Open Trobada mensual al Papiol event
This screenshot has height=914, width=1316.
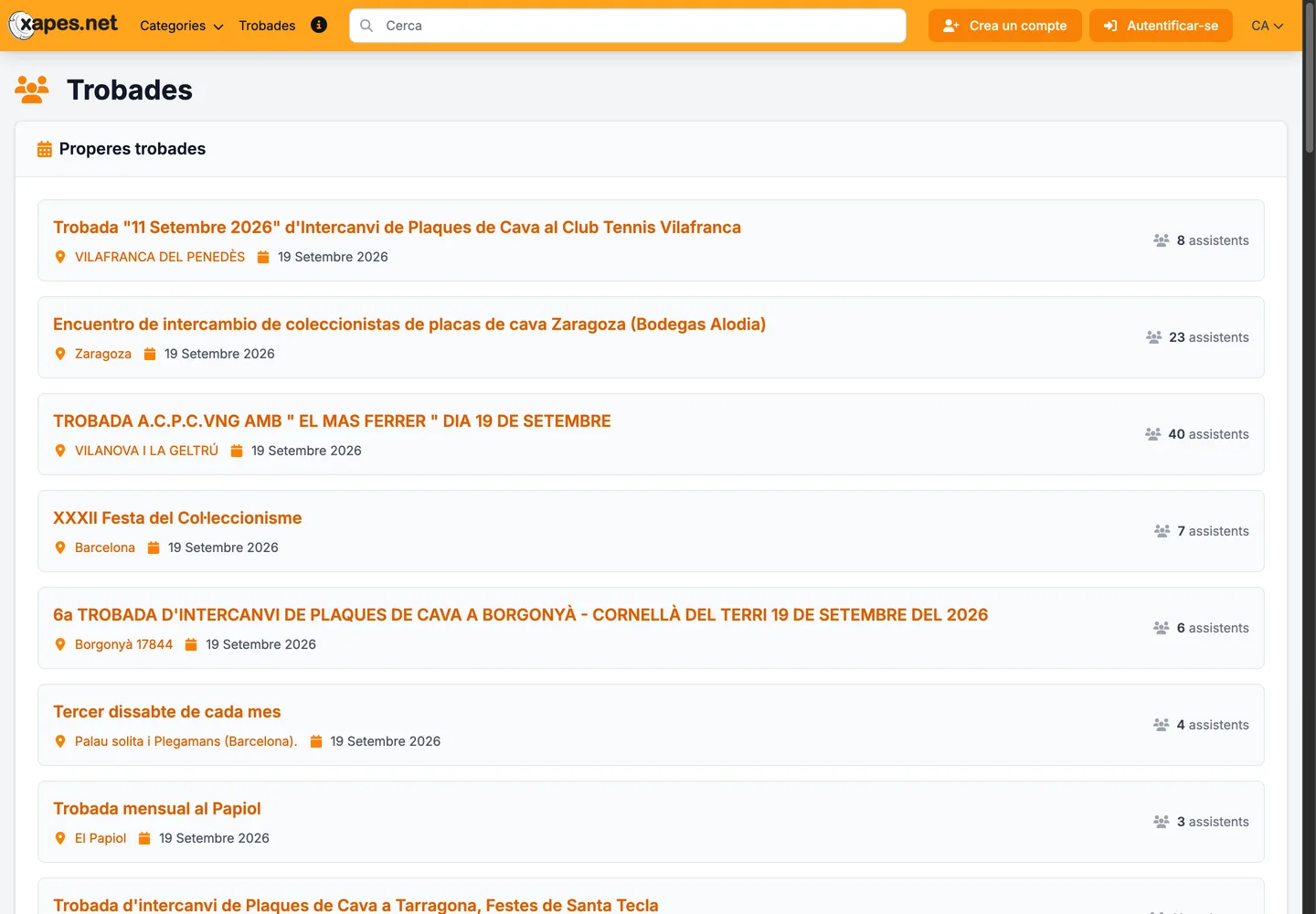[157, 809]
